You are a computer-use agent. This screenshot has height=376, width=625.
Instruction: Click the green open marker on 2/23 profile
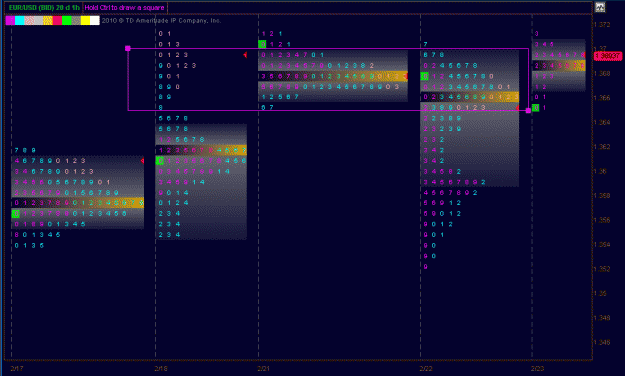[x=535, y=108]
